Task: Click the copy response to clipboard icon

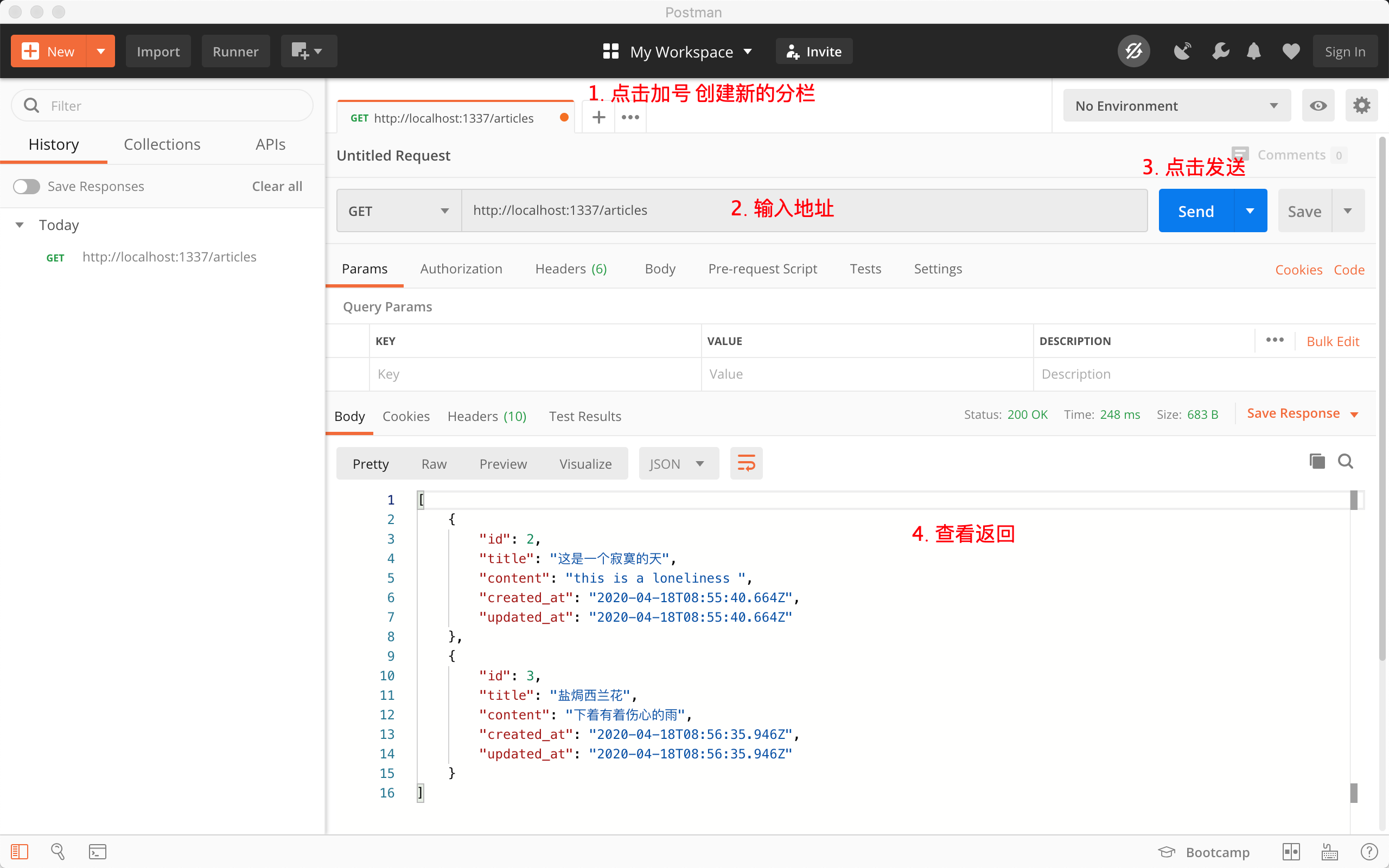Action: pyautogui.click(x=1317, y=461)
